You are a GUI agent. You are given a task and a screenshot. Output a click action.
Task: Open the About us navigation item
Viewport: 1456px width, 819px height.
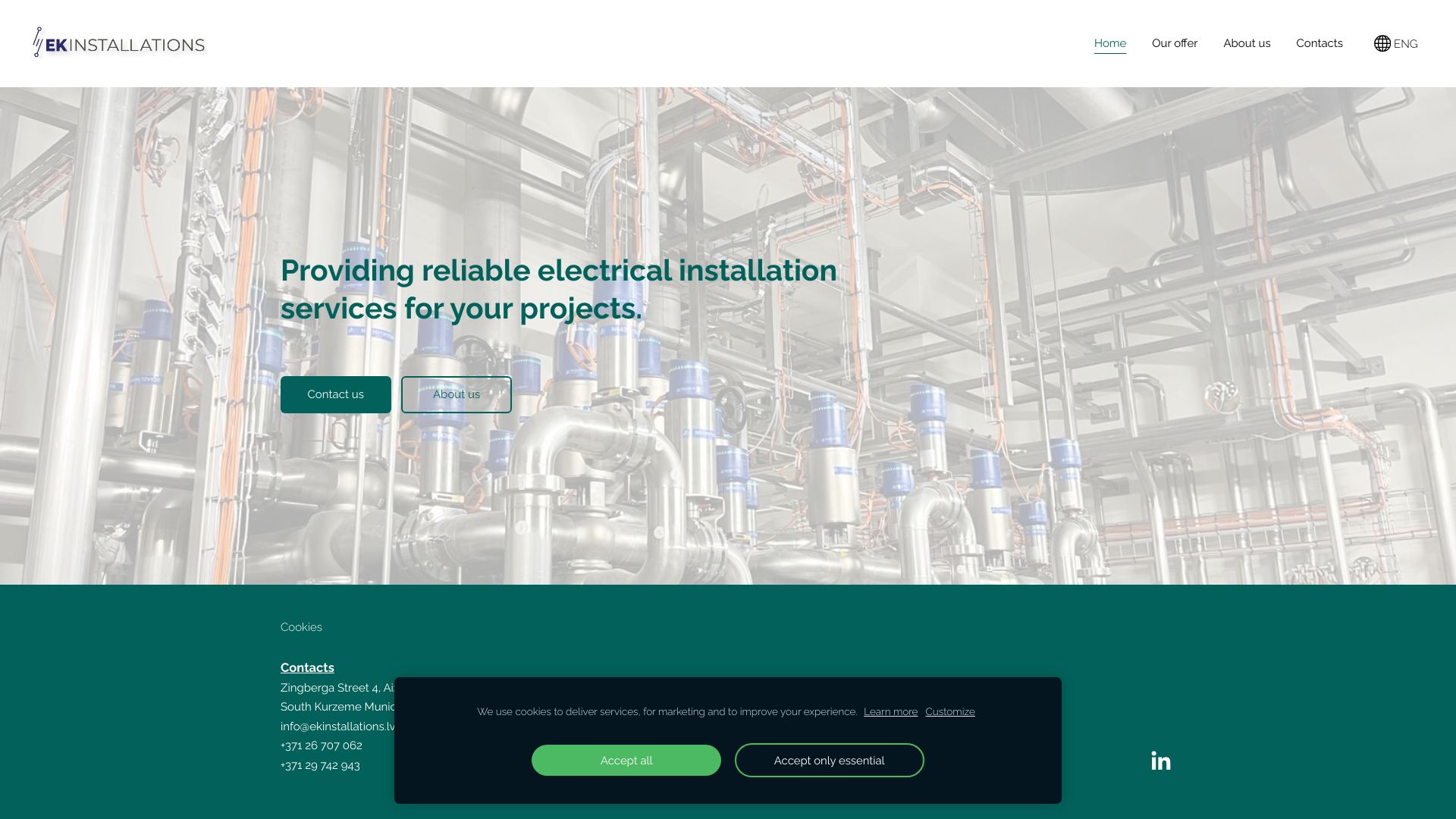click(x=1246, y=43)
